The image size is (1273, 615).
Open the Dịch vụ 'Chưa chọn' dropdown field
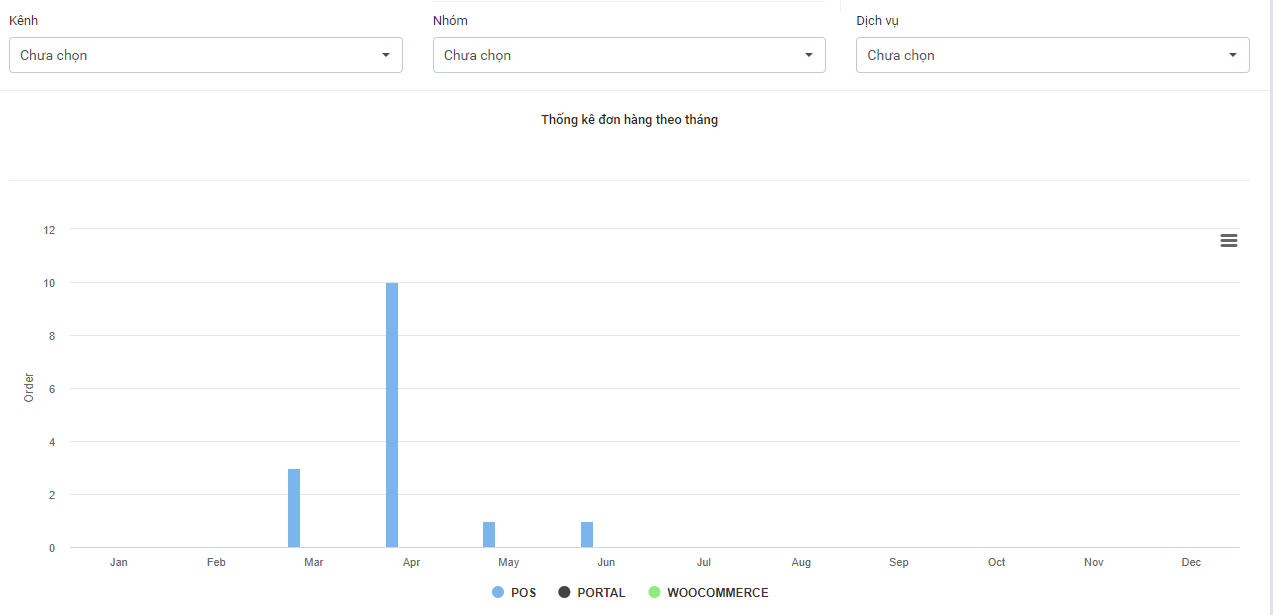(1040, 55)
